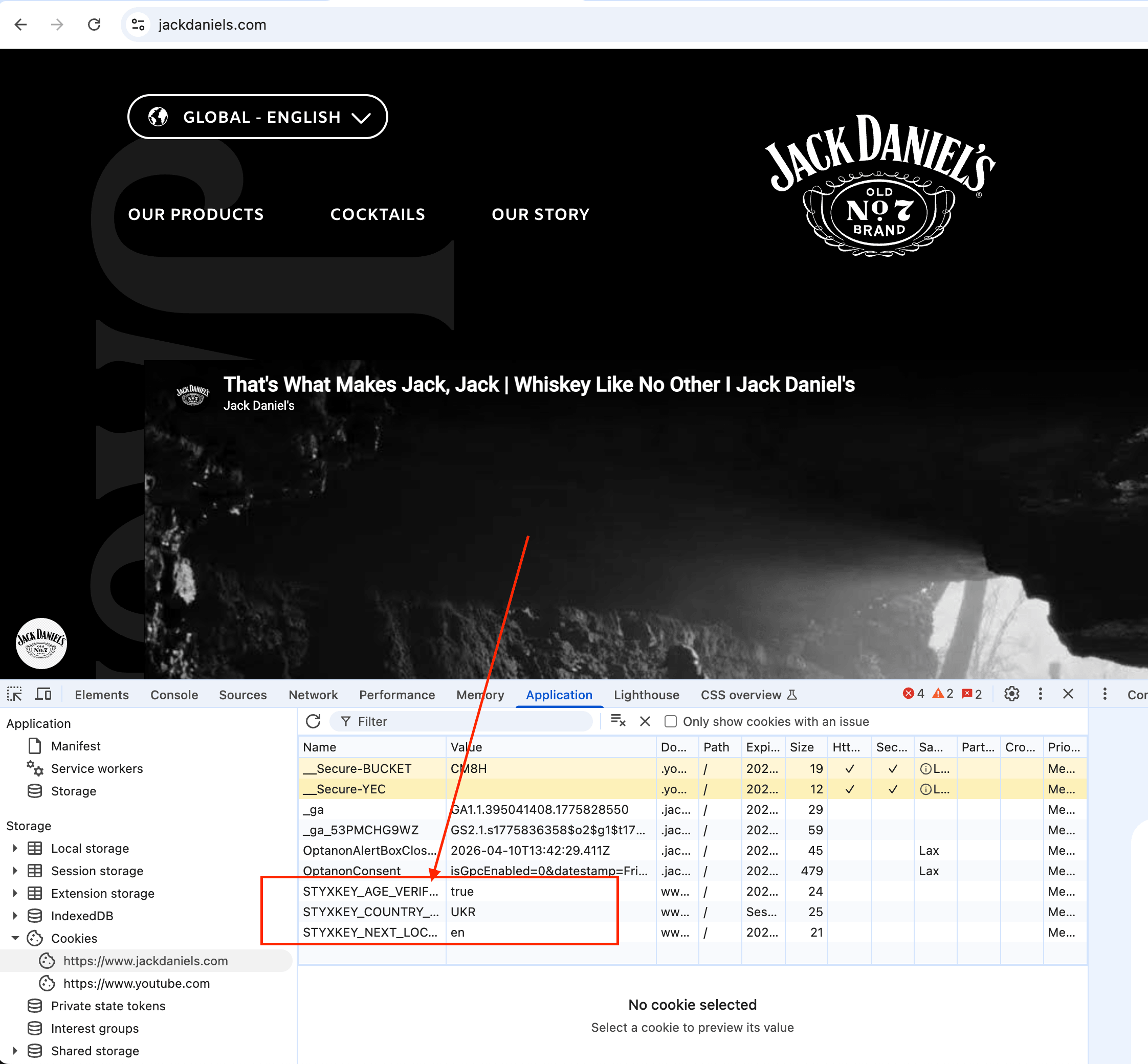The image size is (1148, 1064).
Task: Select https://www.jackdaniels.com cookies entry
Action: pyautogui.click(x=146, y=961)
